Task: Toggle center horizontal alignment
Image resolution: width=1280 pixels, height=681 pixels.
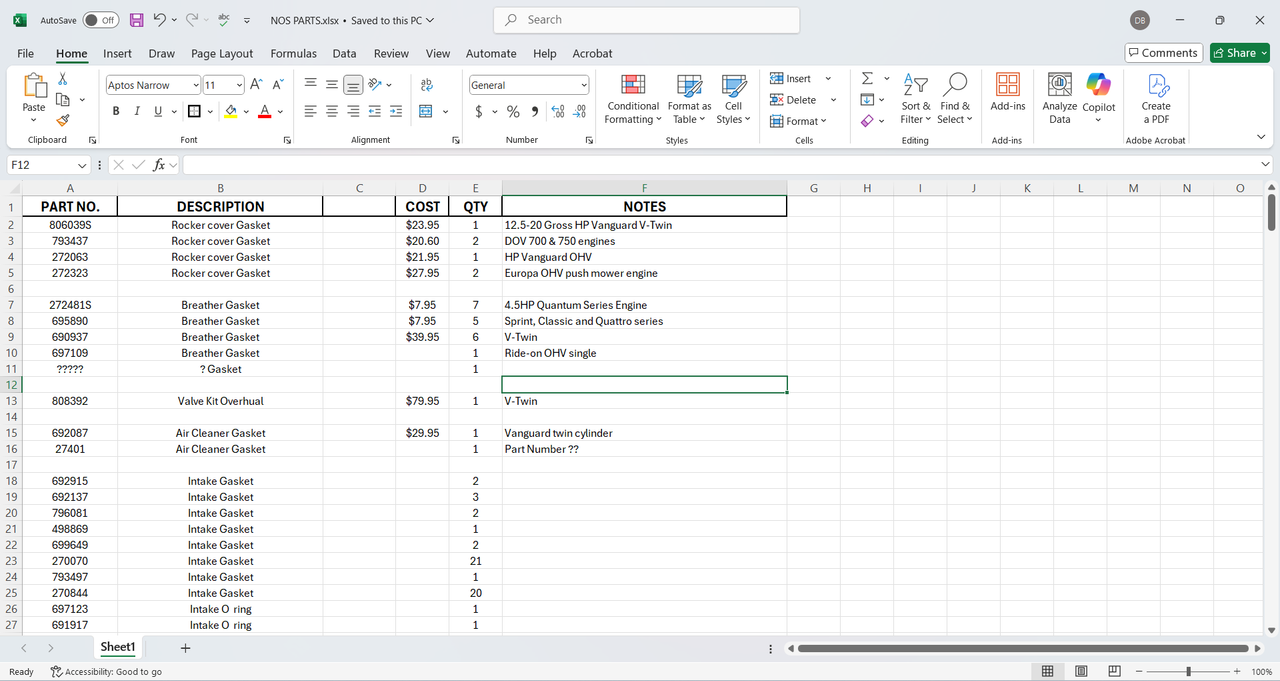Action: click(x=332, y=111)
